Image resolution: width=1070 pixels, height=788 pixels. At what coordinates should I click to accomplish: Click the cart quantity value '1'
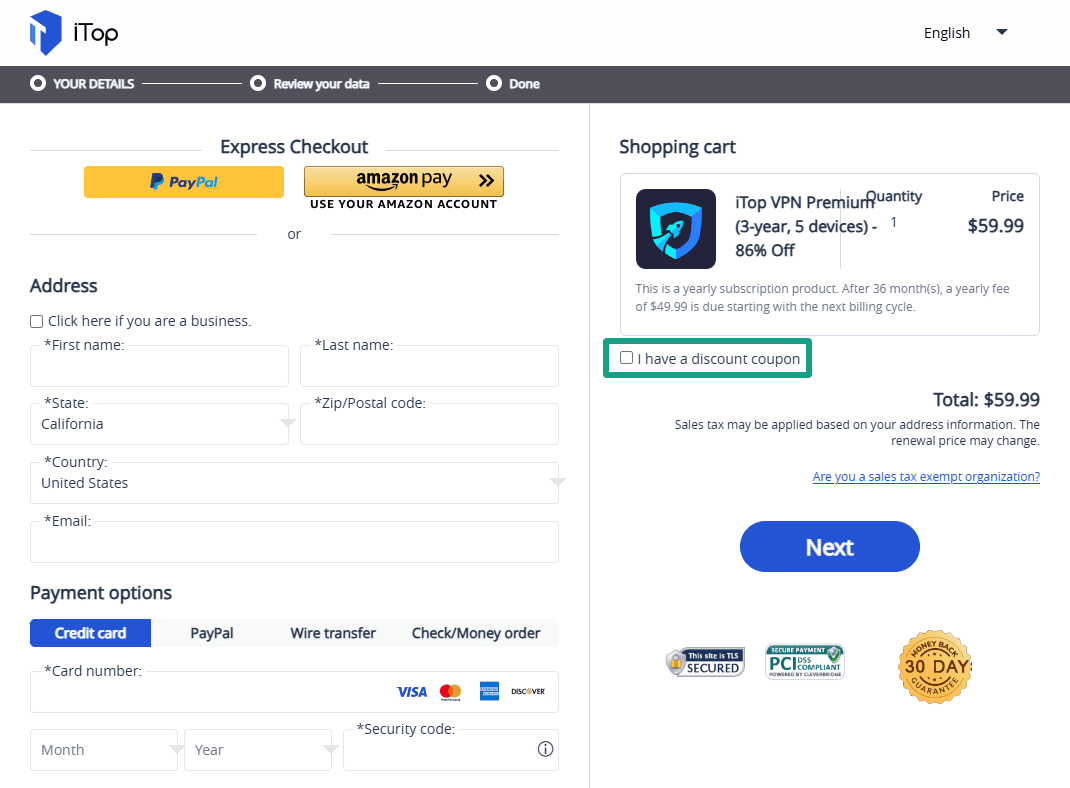click(x=894, y=222)
